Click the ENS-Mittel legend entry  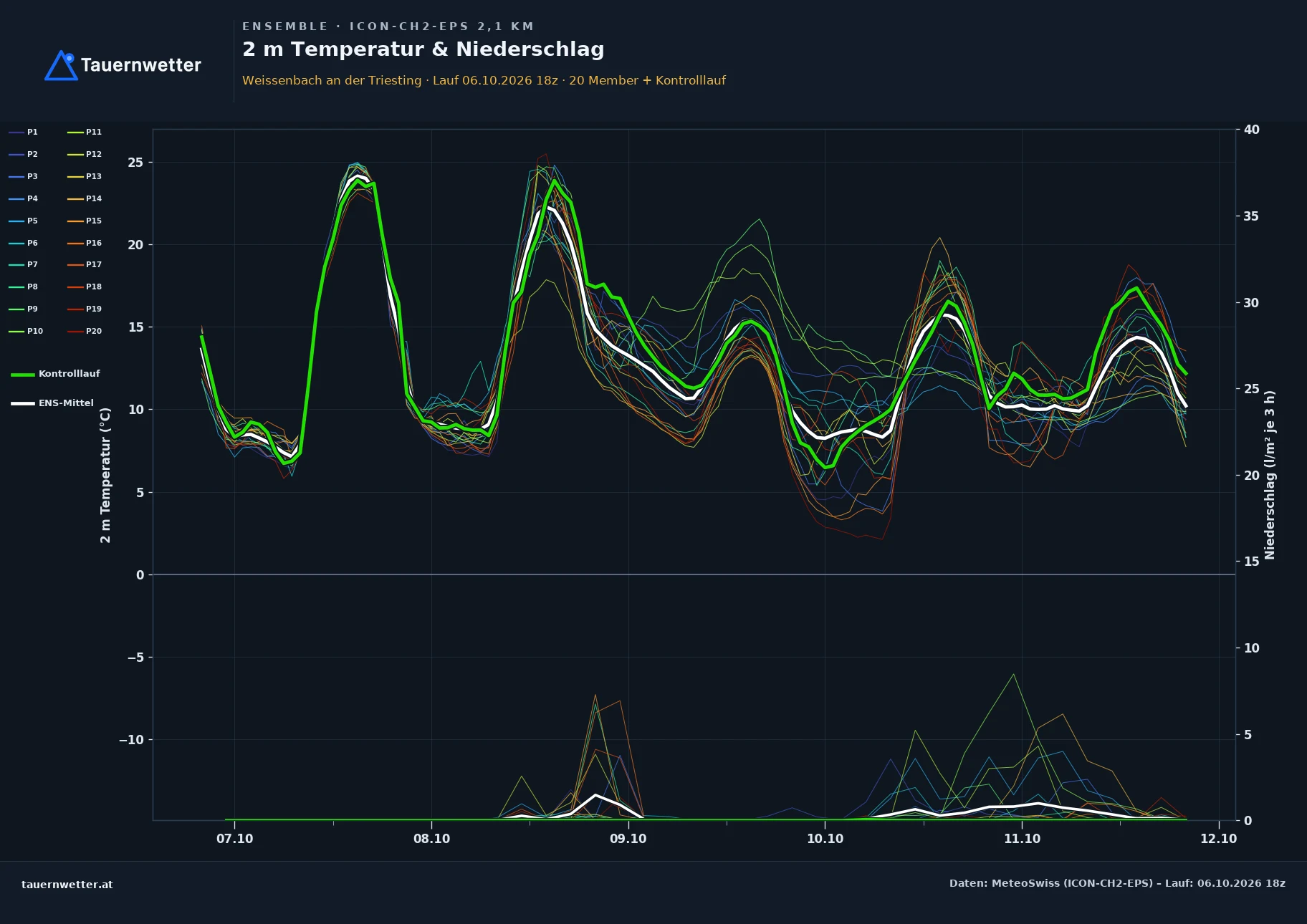[x=52, y=403]
